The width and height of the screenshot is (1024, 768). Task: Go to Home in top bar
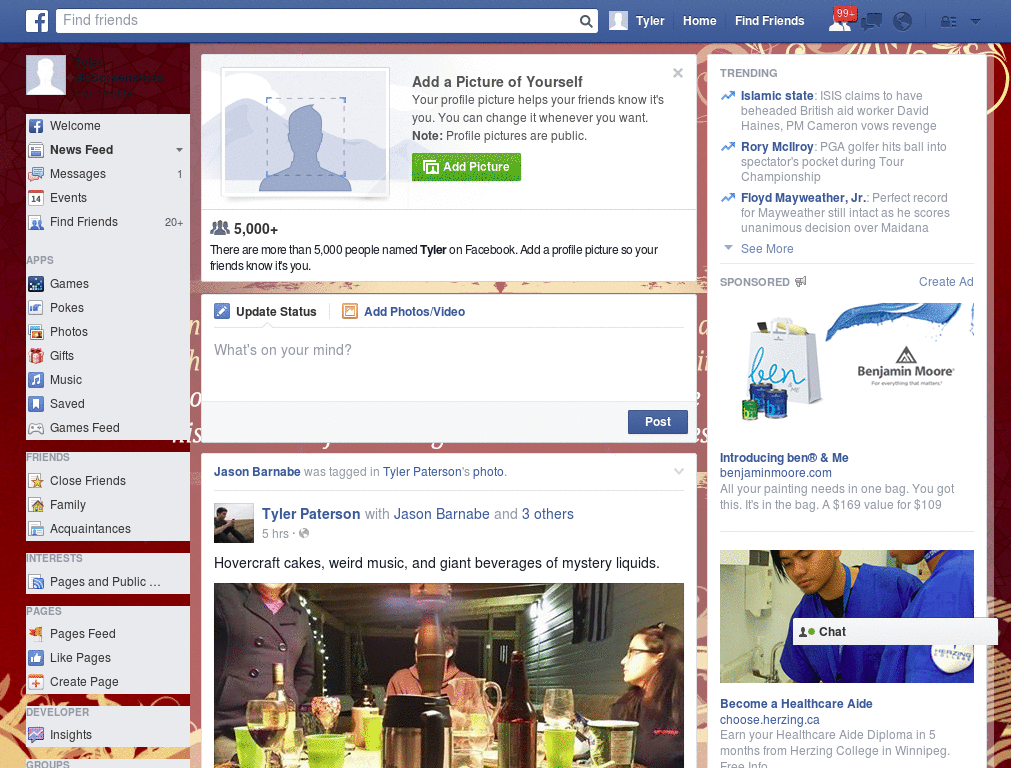click(x=699, y=21)
